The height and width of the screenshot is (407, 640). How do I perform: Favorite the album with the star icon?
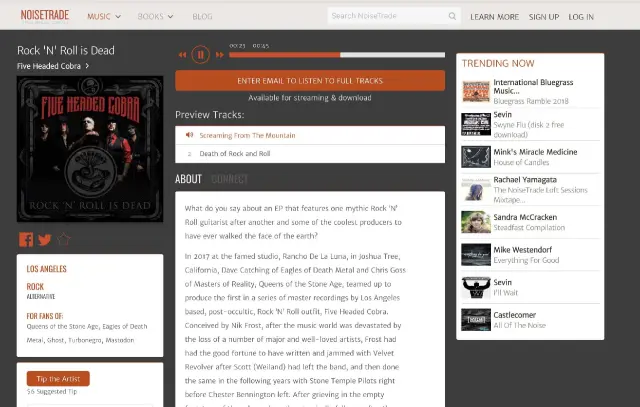pos(64,239)
